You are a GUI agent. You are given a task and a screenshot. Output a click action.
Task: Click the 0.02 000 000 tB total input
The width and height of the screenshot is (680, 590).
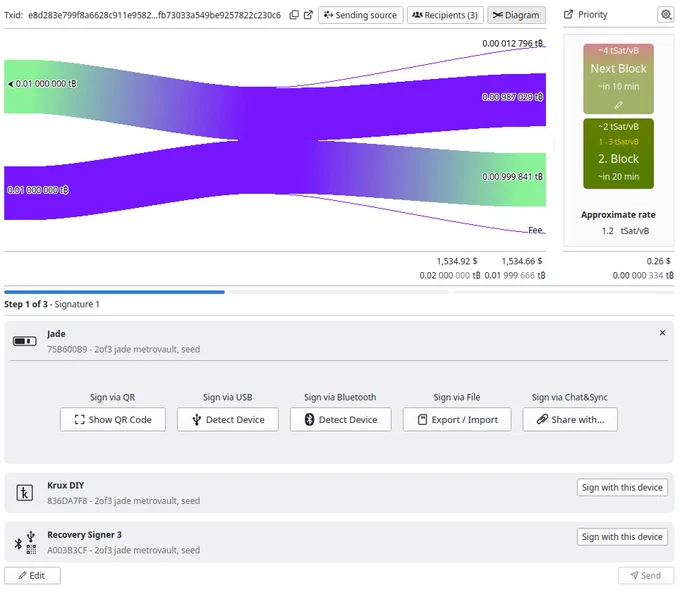[450, 275]
